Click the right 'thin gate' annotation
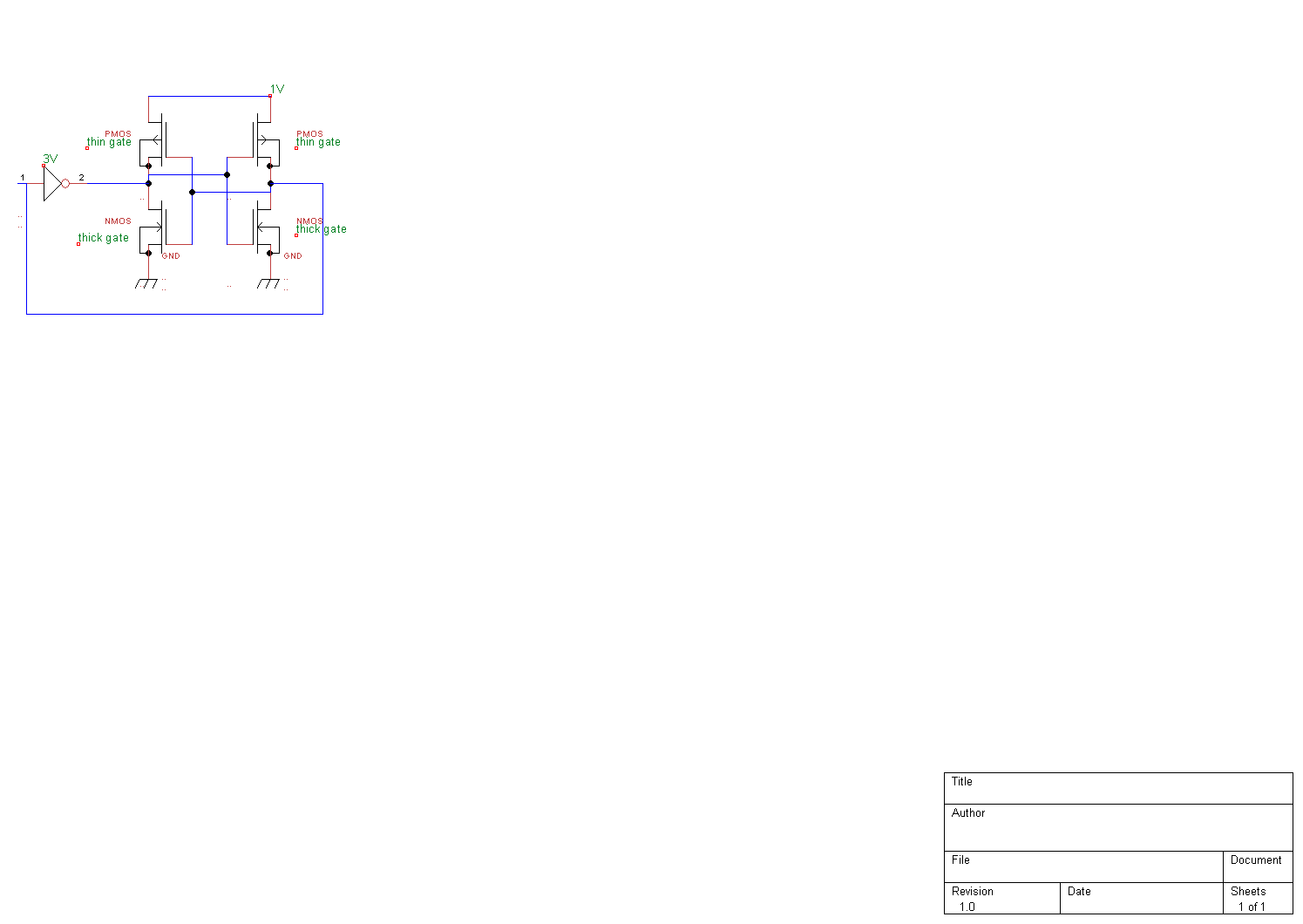 318,142
